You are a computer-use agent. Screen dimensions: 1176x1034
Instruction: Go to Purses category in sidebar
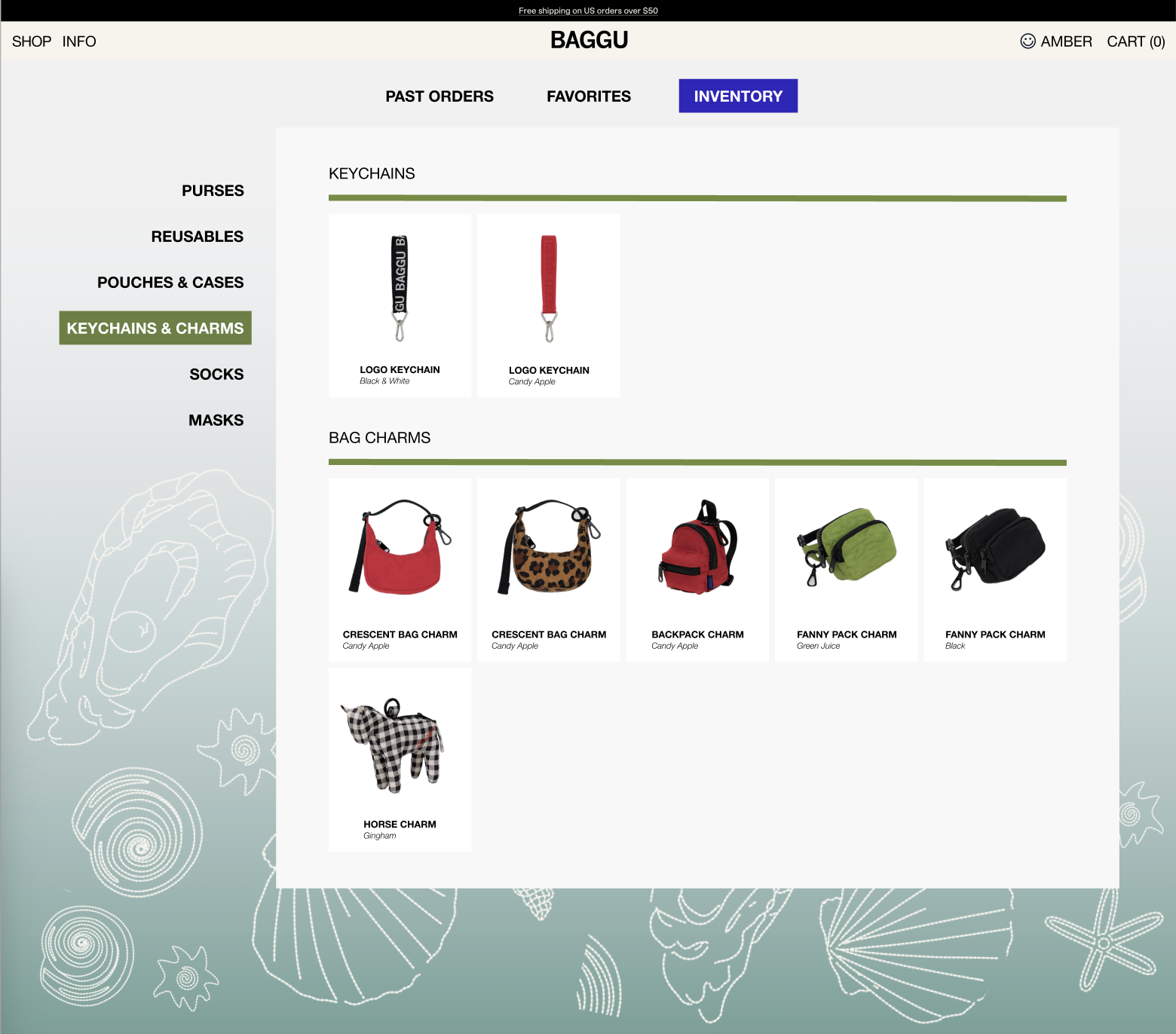(213, 191)
